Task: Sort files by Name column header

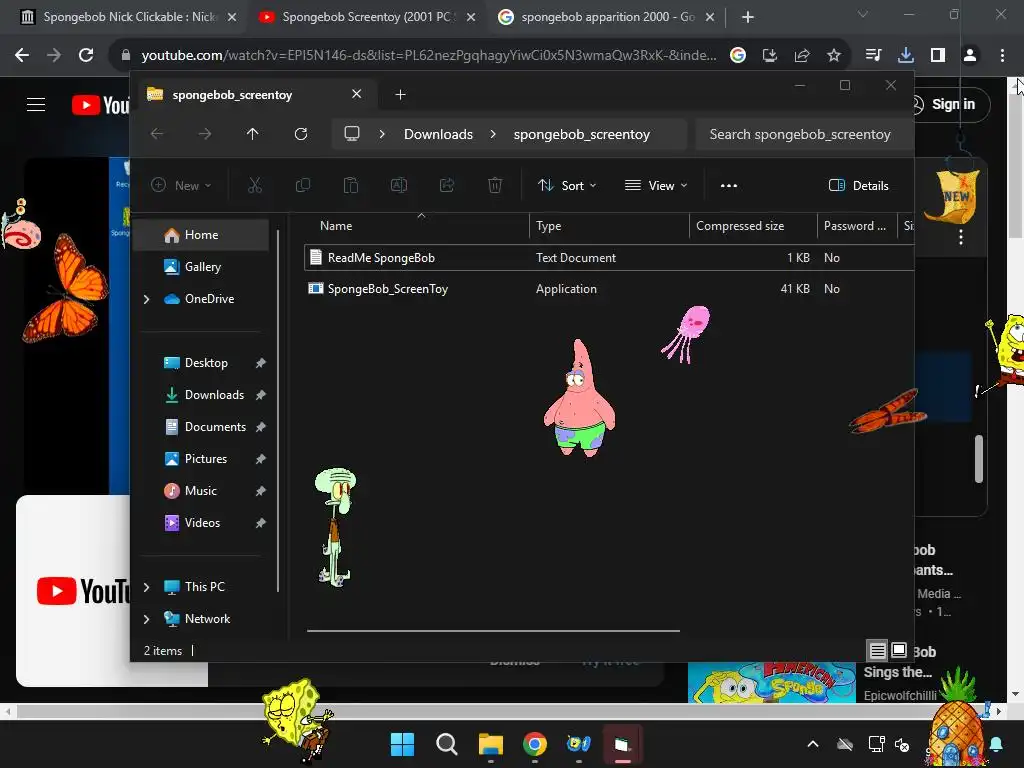Action: 336,226
